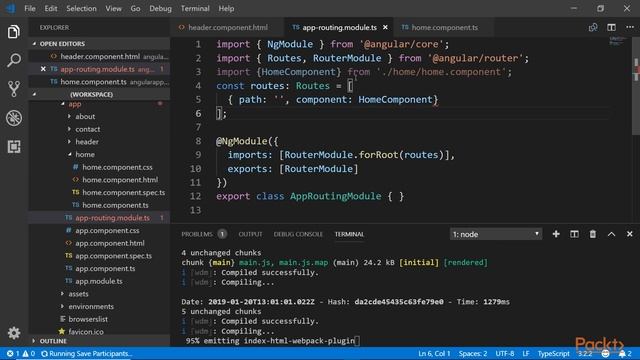Open home.component.css file

pos(117,167)
